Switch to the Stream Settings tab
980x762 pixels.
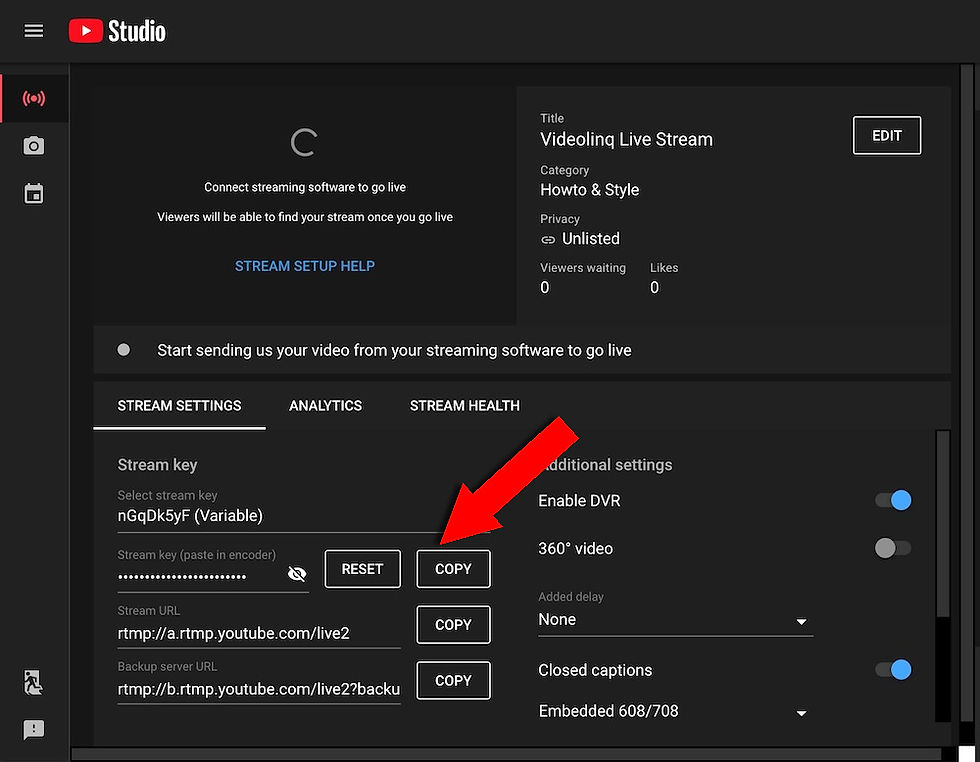[x=179, y=406]
